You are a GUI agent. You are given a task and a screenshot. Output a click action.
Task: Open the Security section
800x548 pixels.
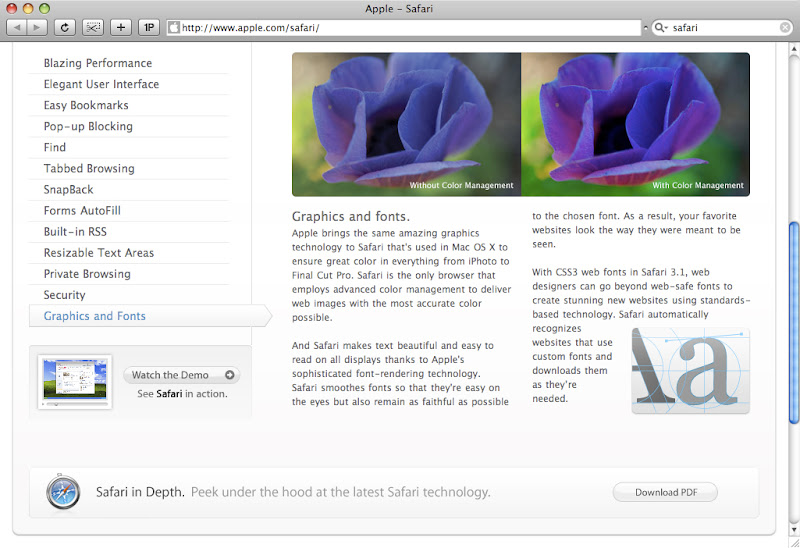tap(64, 295)
